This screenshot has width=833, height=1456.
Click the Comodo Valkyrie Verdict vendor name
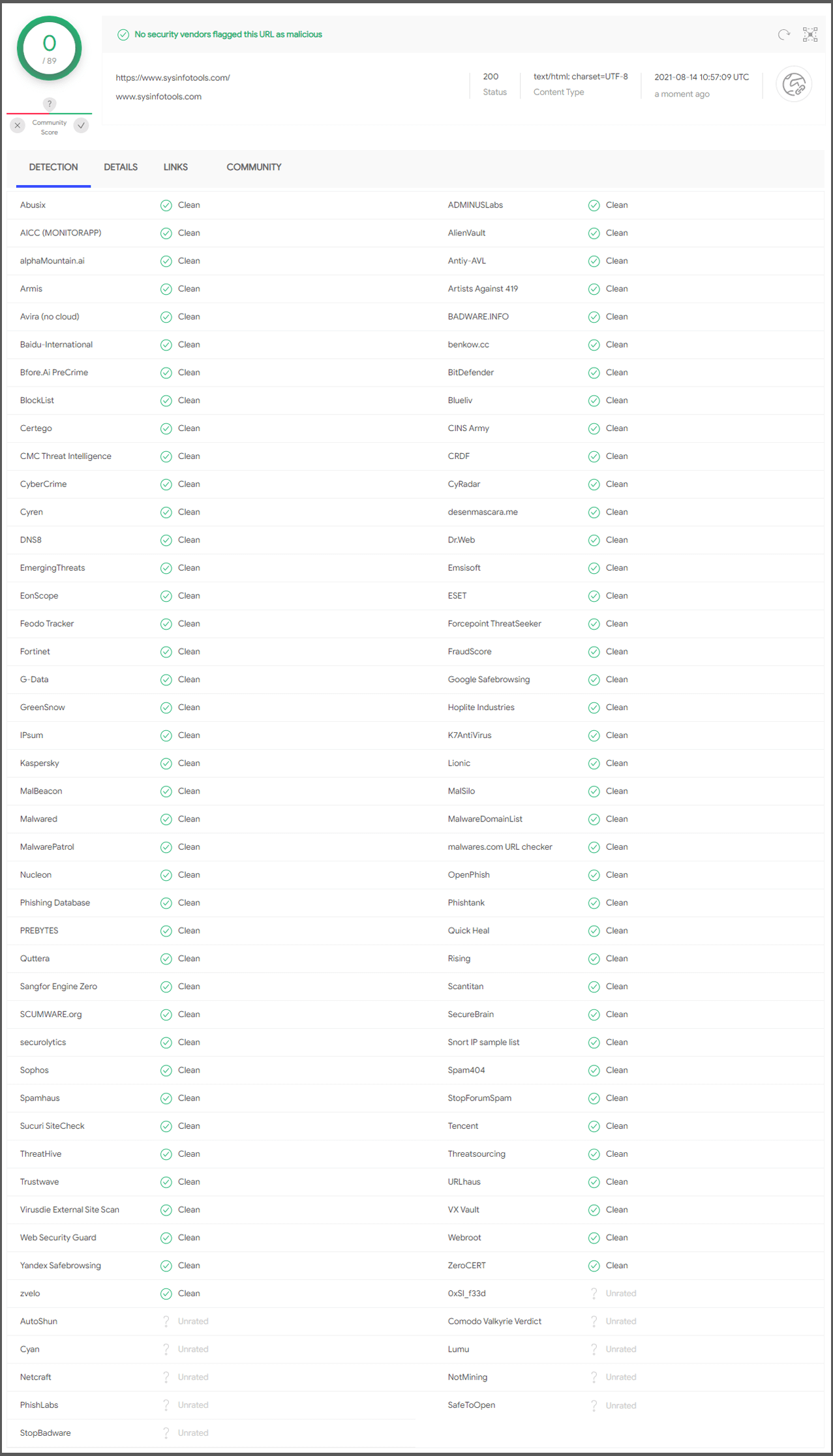[494, 1321]
